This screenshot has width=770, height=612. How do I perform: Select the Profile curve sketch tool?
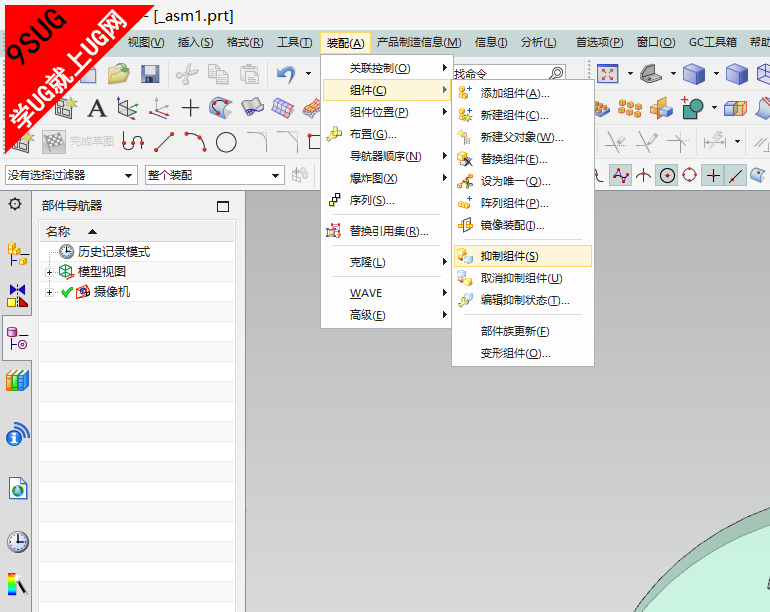pyautogui.click(x=133, y=142)
